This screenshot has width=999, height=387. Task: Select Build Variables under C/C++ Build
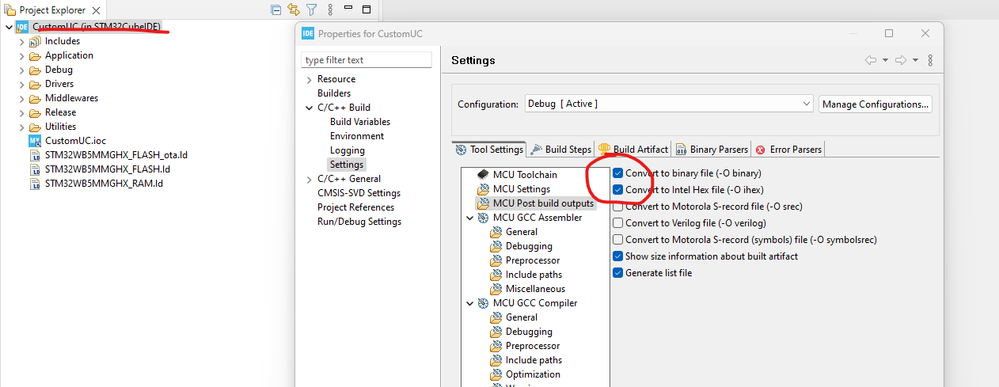pos(360,122)
